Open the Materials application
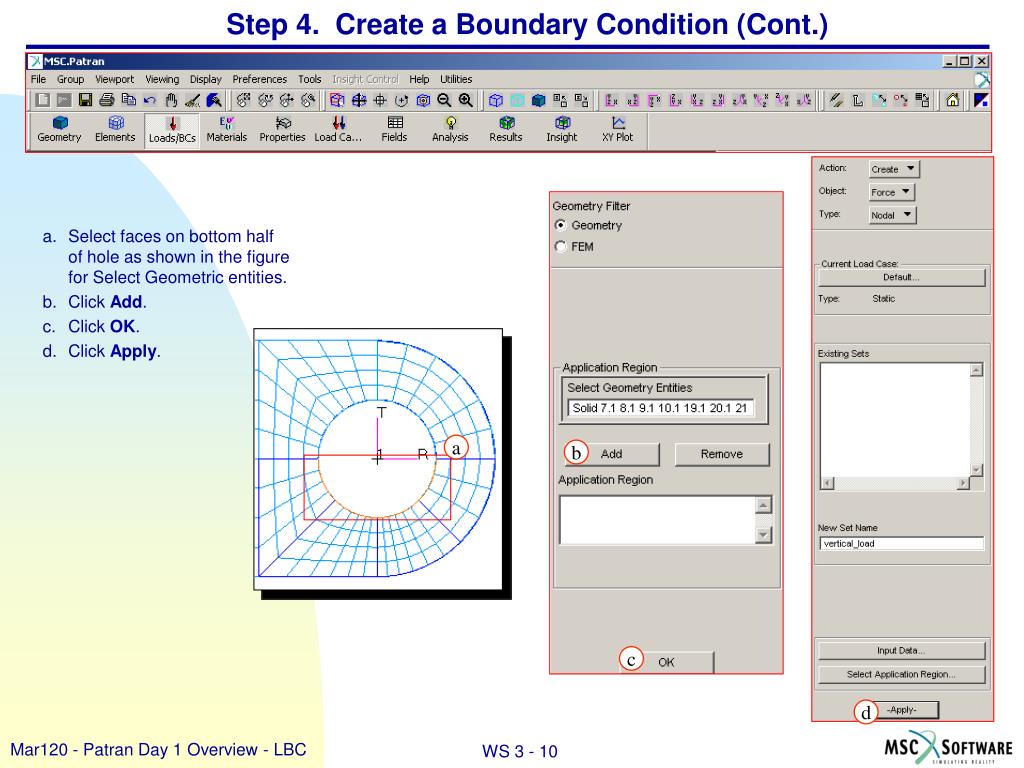 [x=227, y=129]
